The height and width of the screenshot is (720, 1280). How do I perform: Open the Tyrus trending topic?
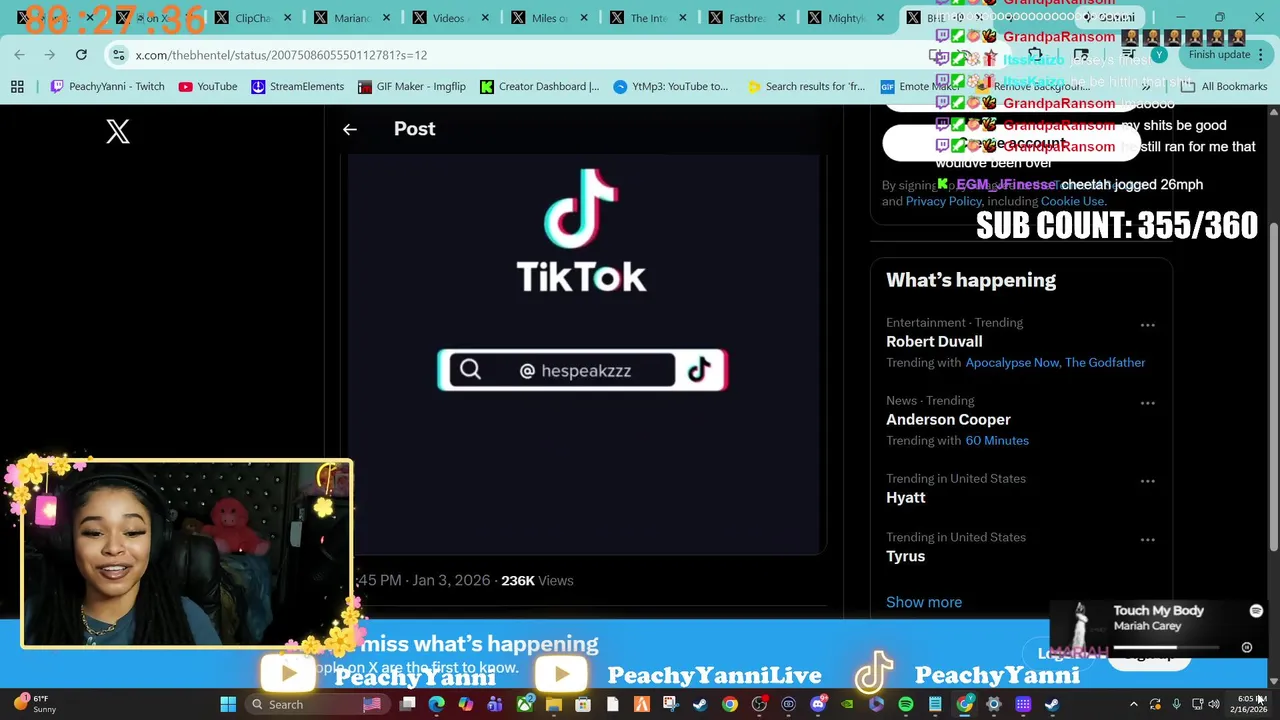906,557
